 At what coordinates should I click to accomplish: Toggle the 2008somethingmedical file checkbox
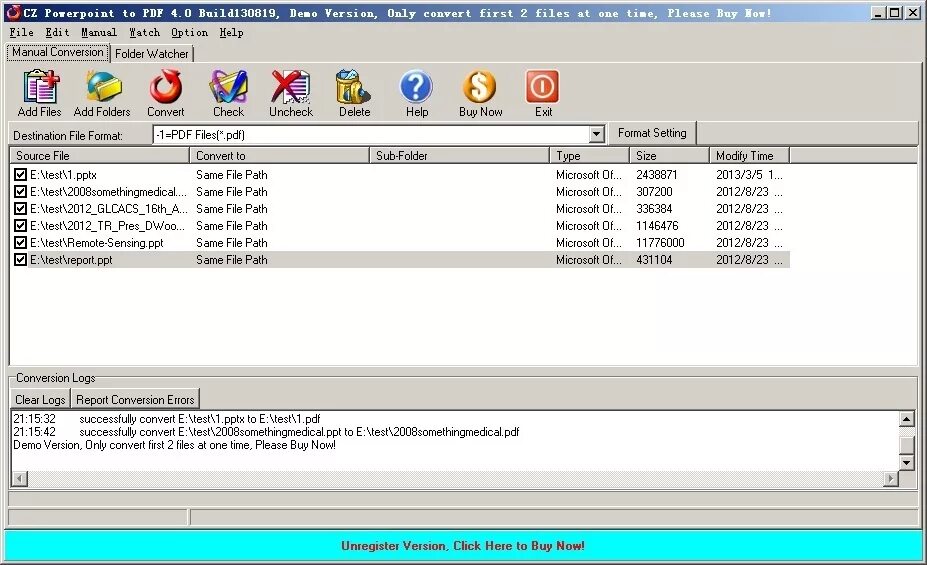[20, 192]
